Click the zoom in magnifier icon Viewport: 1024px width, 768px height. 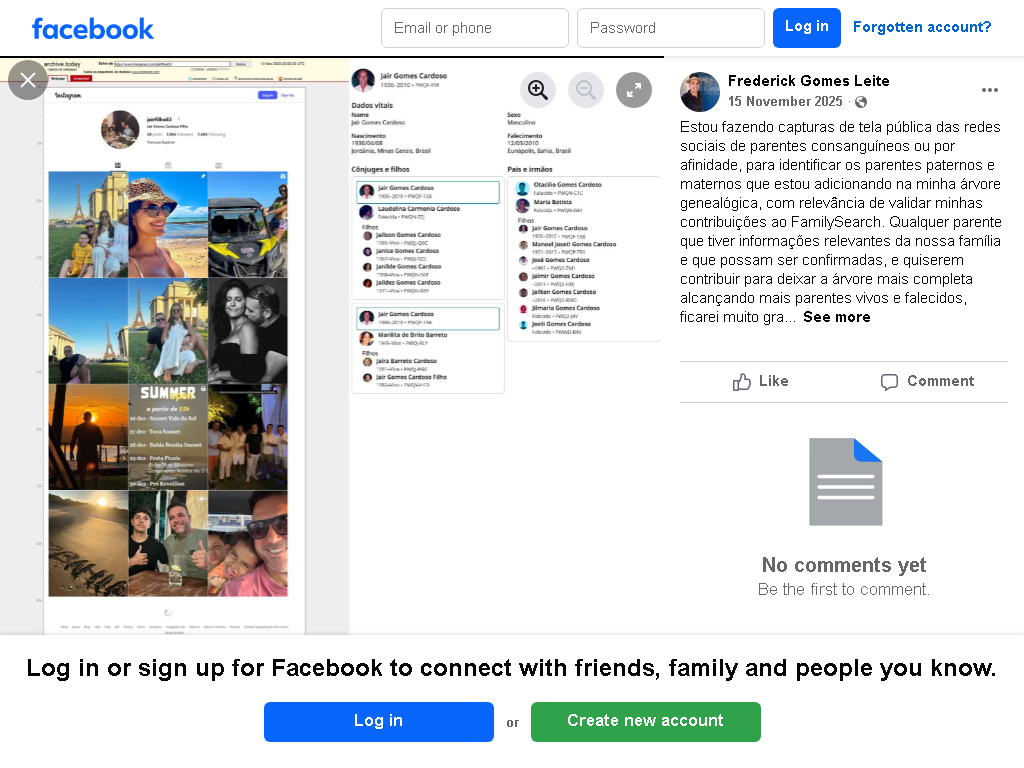point(537,89)
